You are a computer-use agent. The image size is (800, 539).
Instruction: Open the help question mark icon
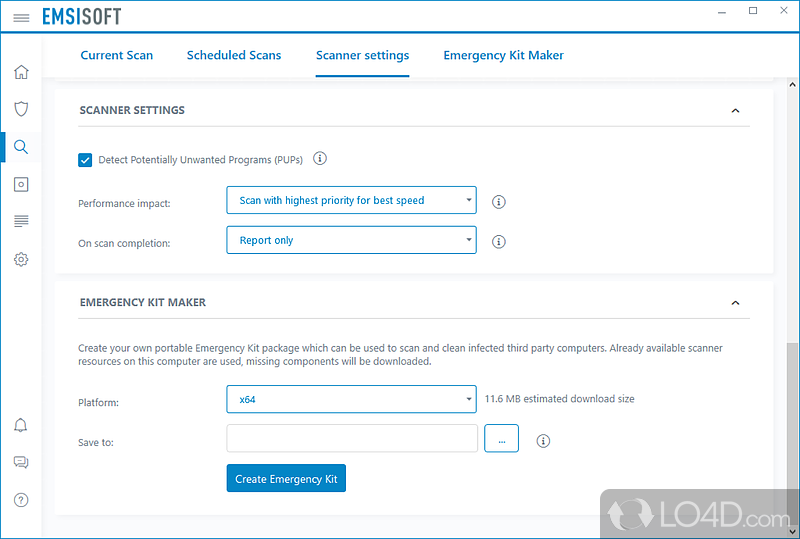(21, 500)
